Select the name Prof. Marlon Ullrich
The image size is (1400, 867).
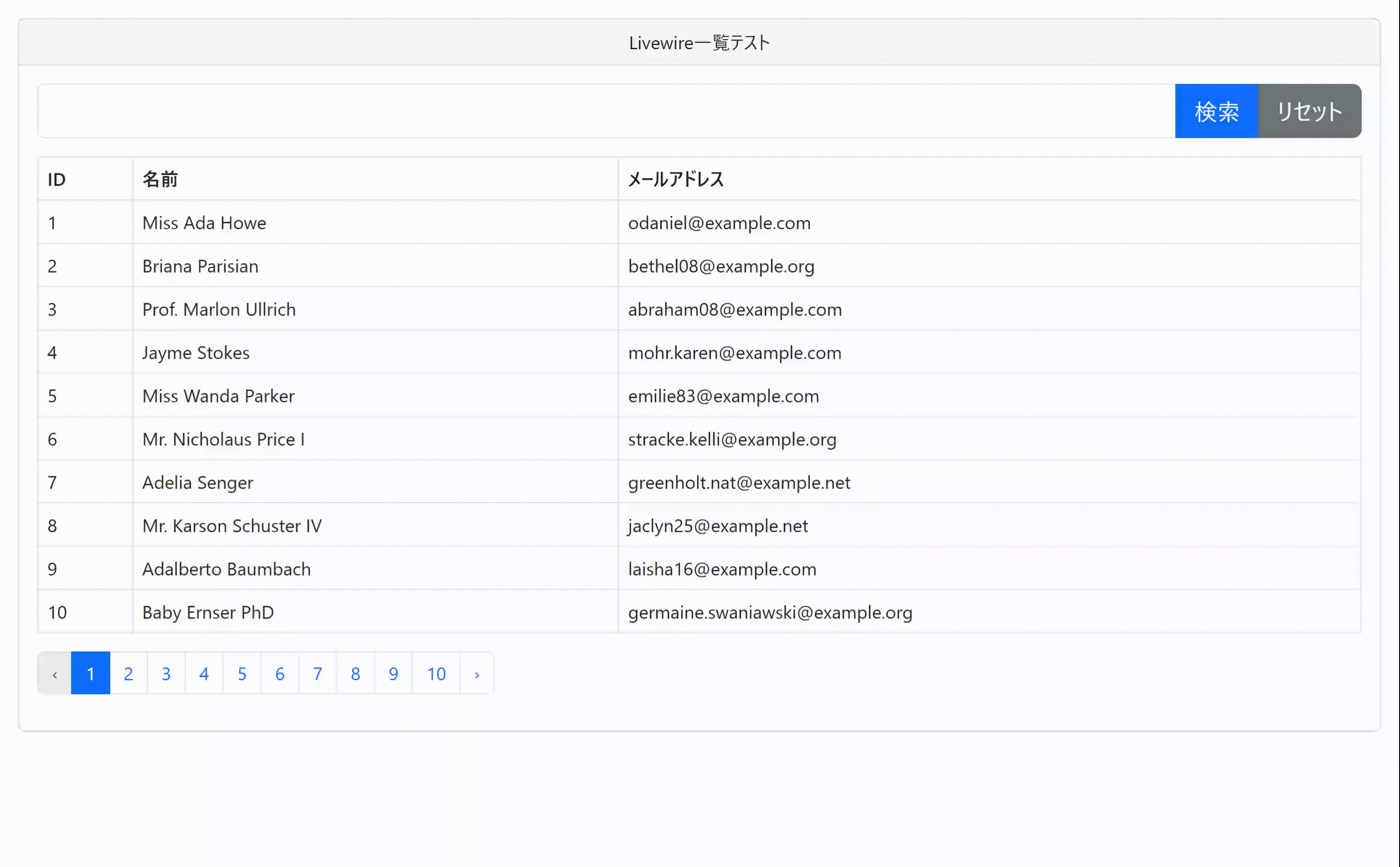coord(219,309)
